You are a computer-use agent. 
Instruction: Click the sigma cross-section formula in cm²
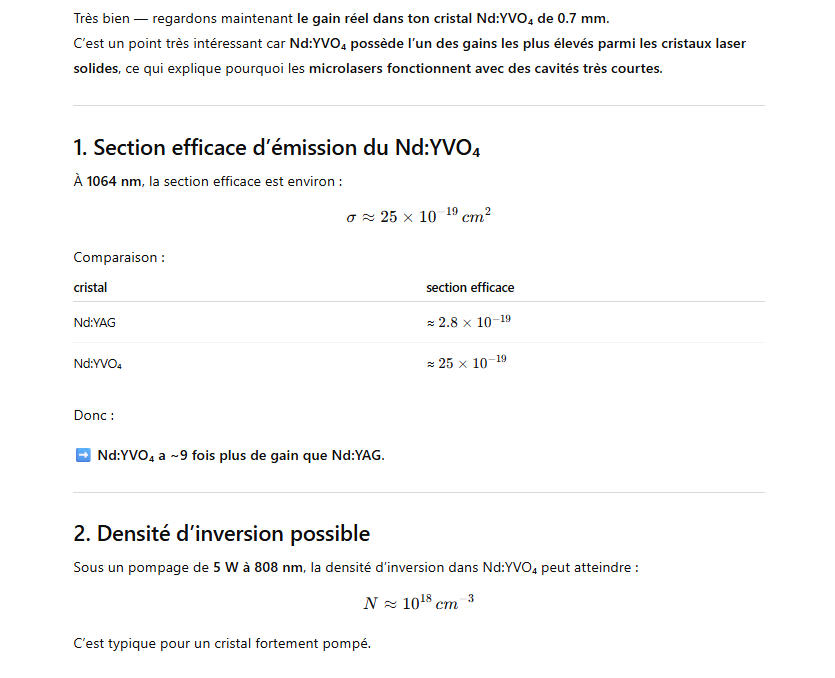point(418,216)
